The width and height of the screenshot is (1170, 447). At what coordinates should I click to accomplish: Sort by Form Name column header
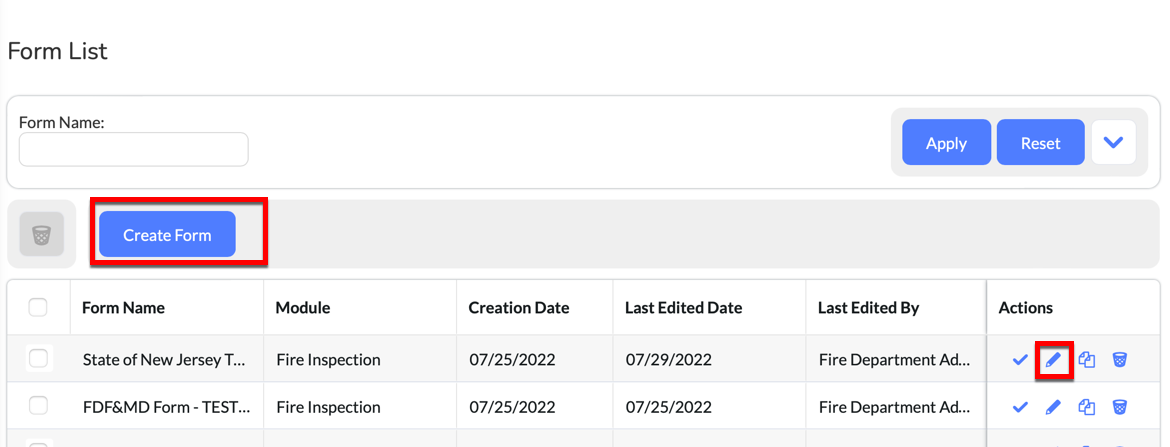pos(123,307)
